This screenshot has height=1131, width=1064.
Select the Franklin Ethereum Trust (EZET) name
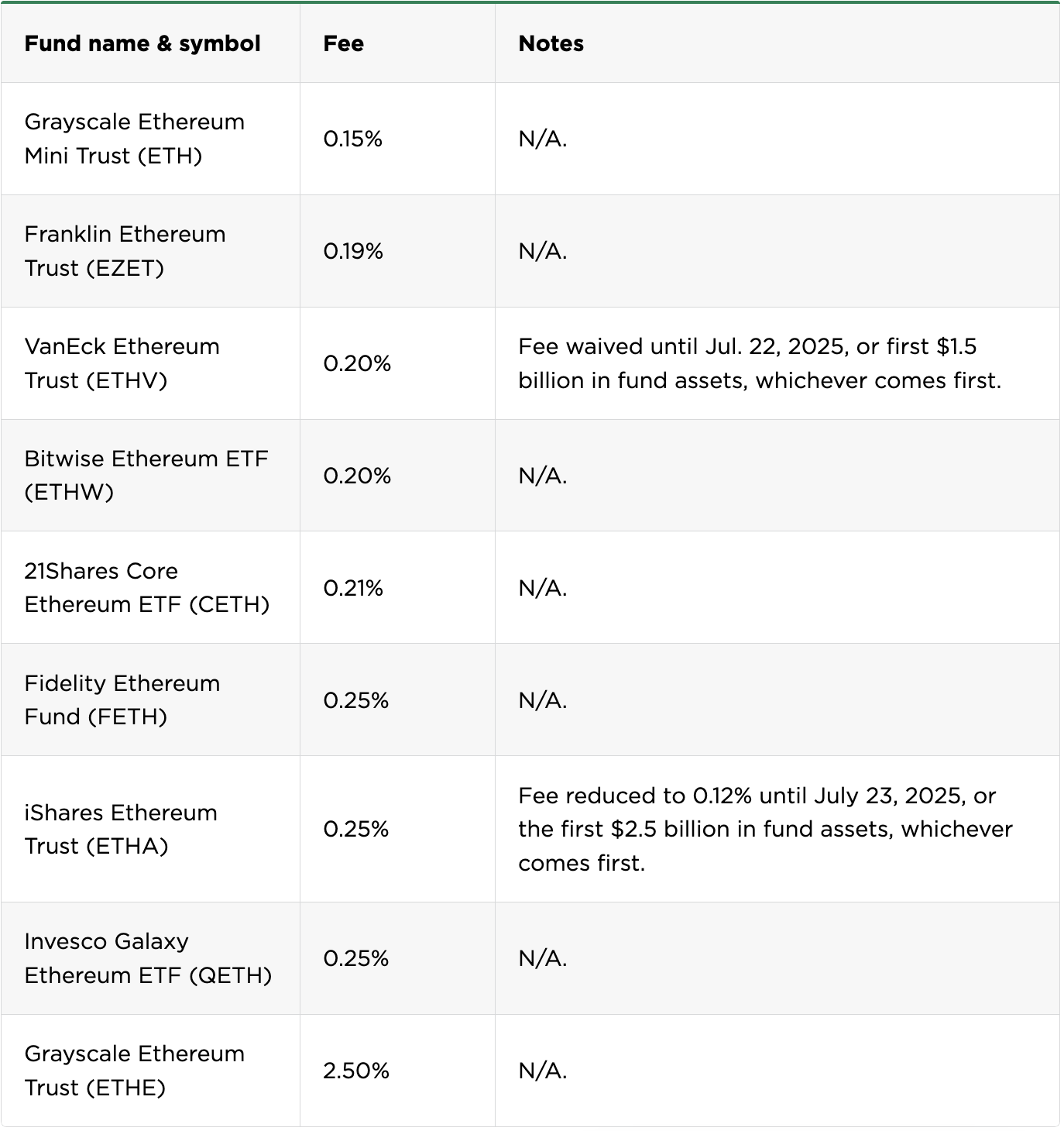(x=125, y=251)
